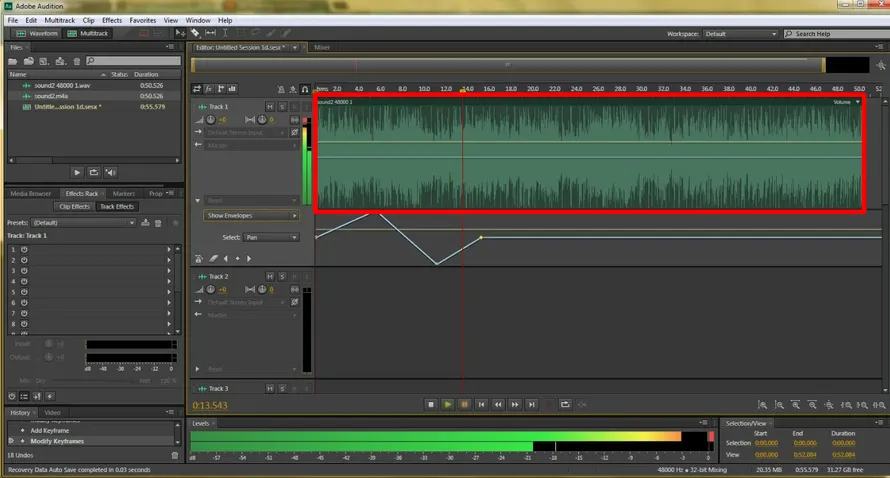This screenshot has width=890, height=478.
Task: Switch to the Media Browser tab
Action: [x=31, y=194]
